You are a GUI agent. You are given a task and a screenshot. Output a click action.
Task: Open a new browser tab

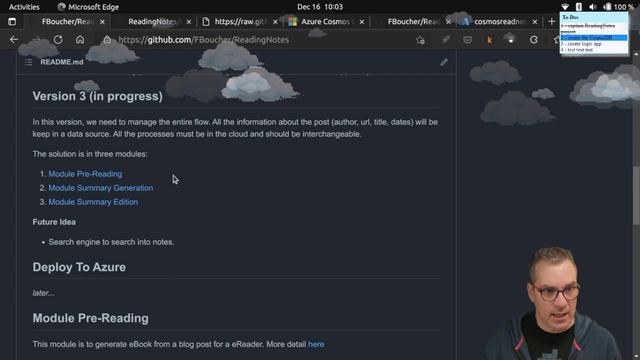pyautogui.click(x=551, y=22)
